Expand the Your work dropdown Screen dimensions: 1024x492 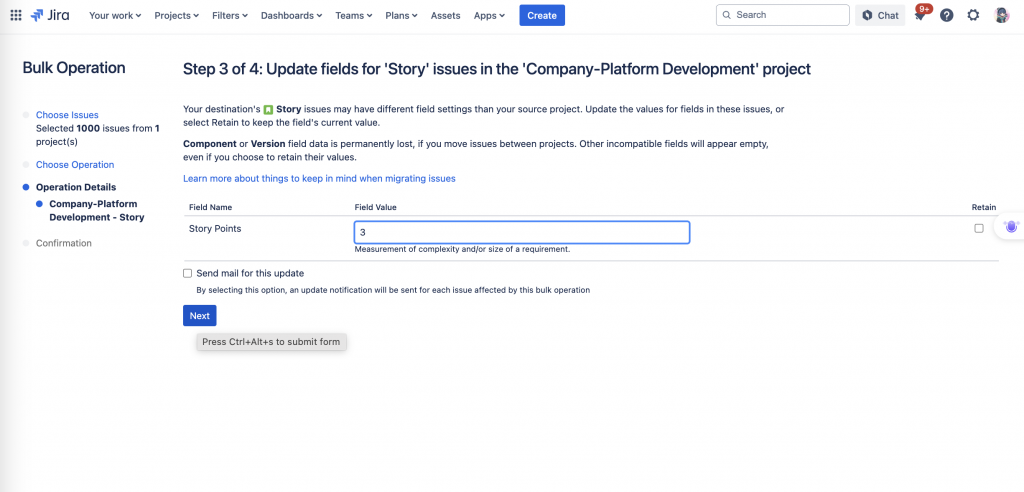(x=115, y=16)
